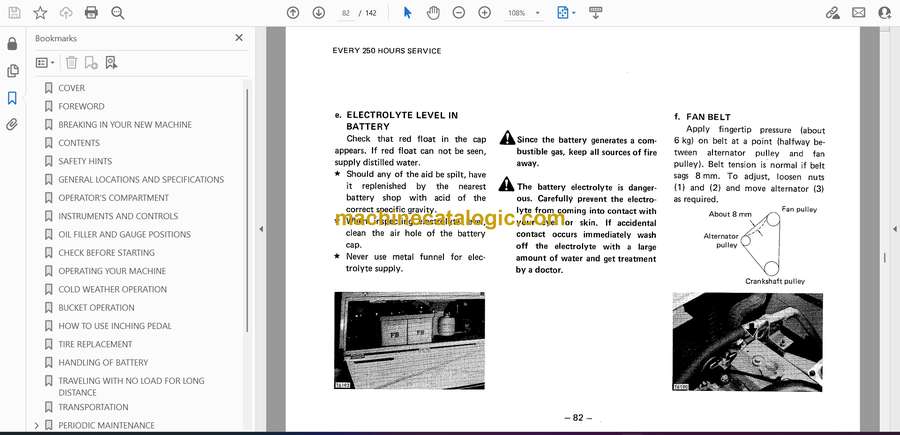Open INSTRUMENTS AND CONTROLS bookmark

118,216
